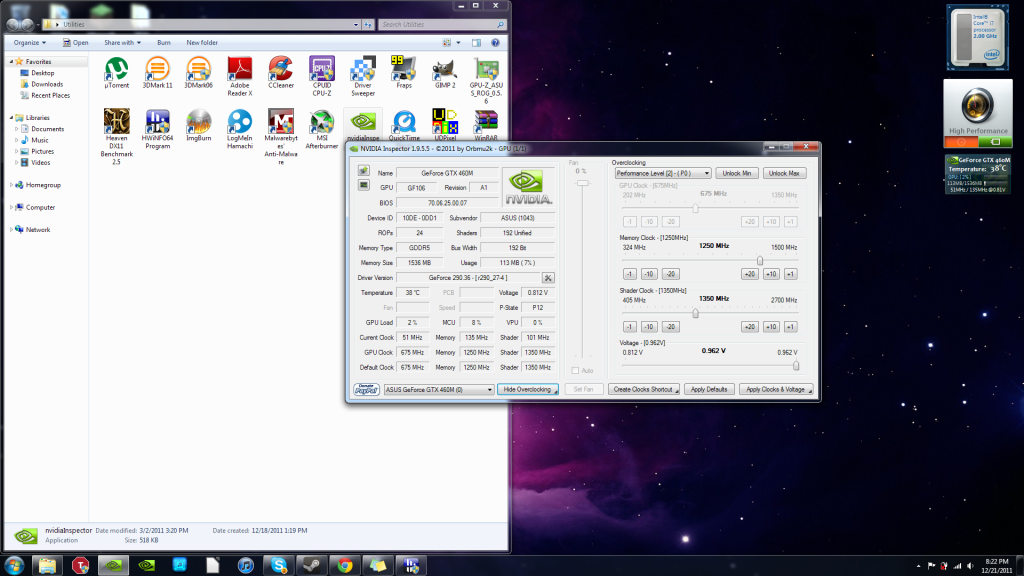Image resolution: width=1024 pixels, height=576 pixels.
Task: Select the Fraps icon
Action: coord(404,72)
